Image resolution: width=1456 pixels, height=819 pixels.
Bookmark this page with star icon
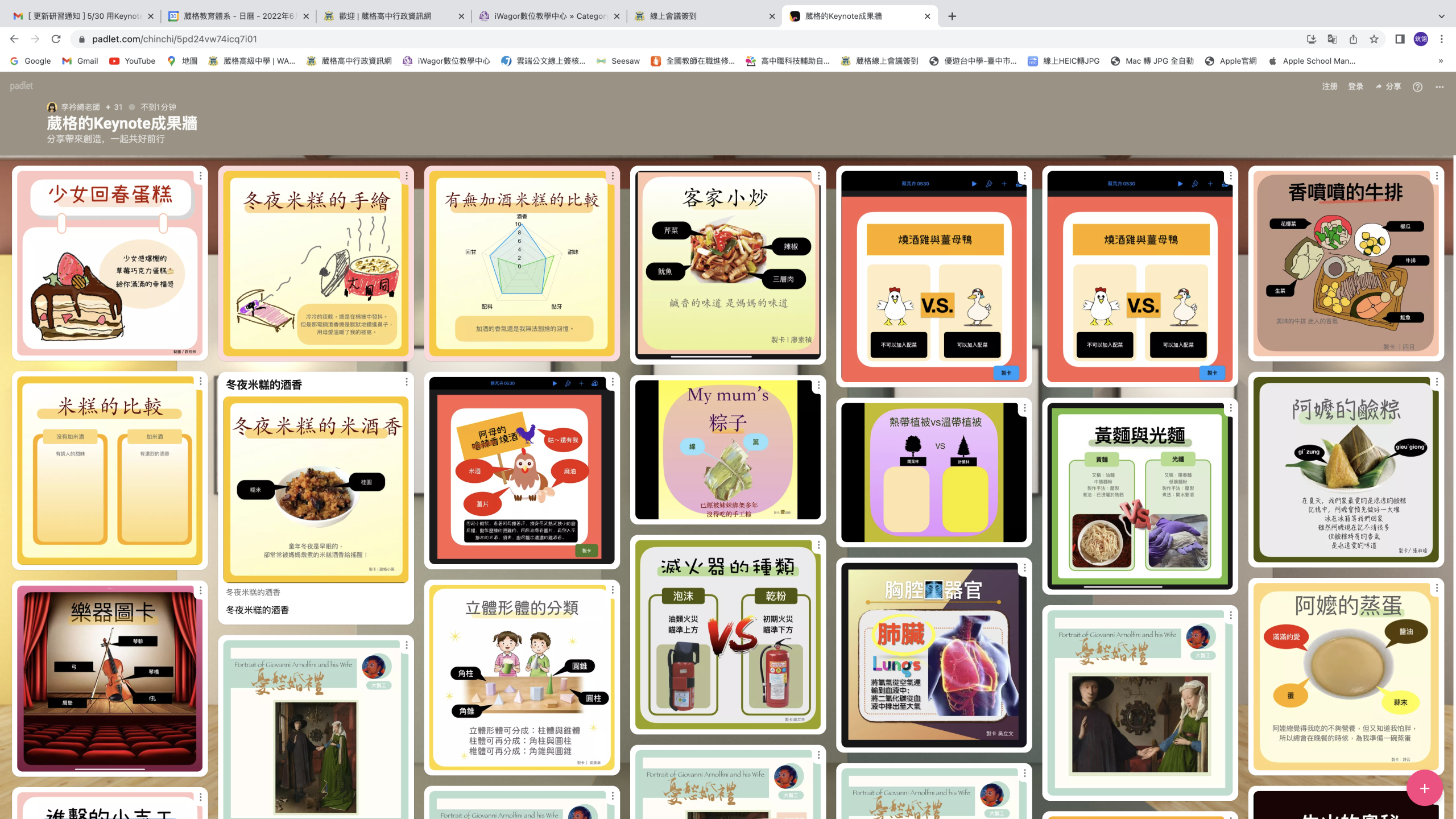(x=1374, y=39)
